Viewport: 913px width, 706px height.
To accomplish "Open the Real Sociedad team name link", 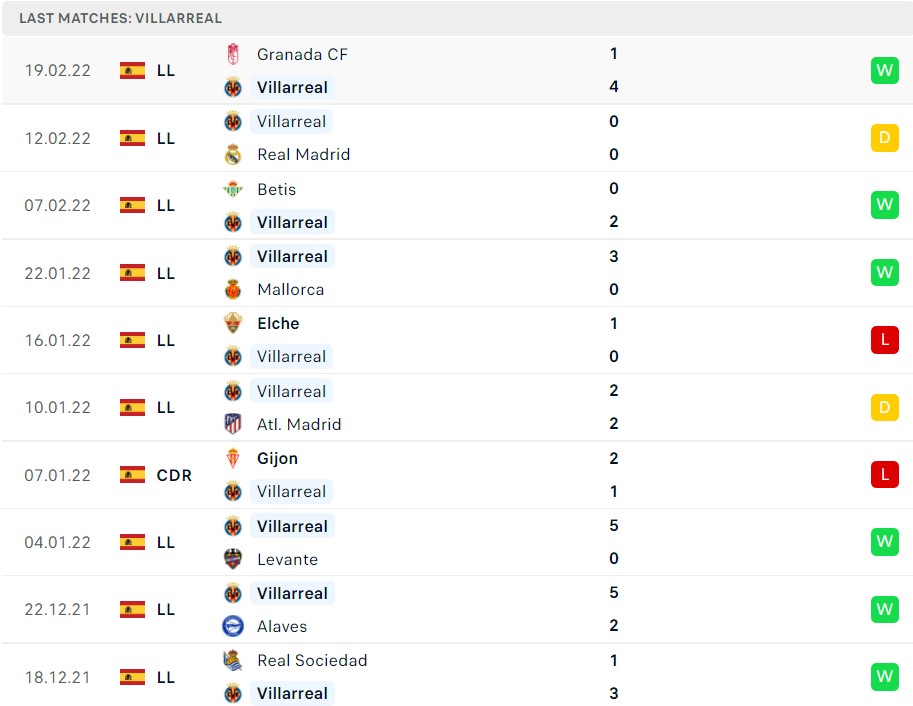I will point(312,660).
